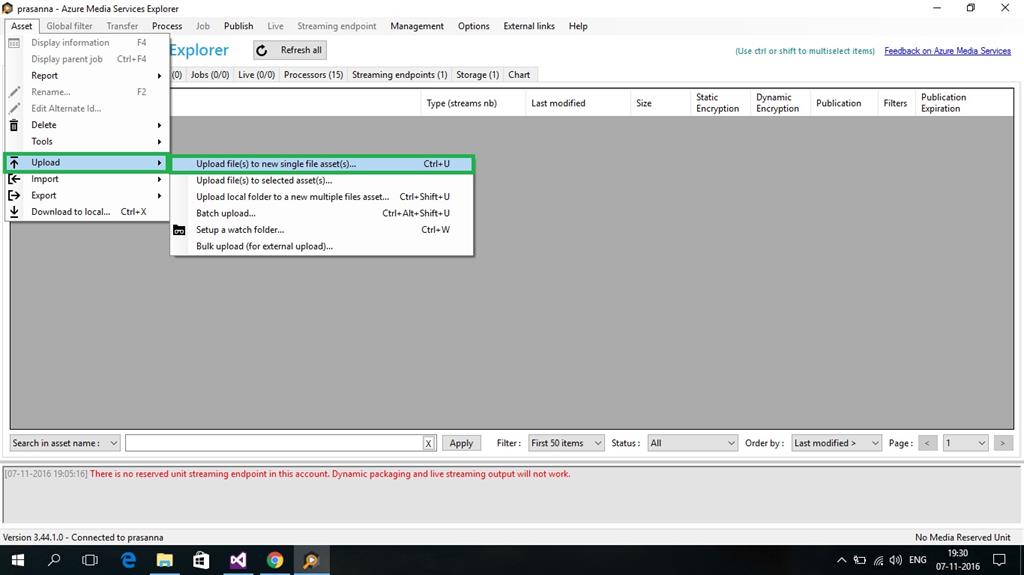Open taskbar search magnifier
1024x575 pixels.
tap(54, 560)
